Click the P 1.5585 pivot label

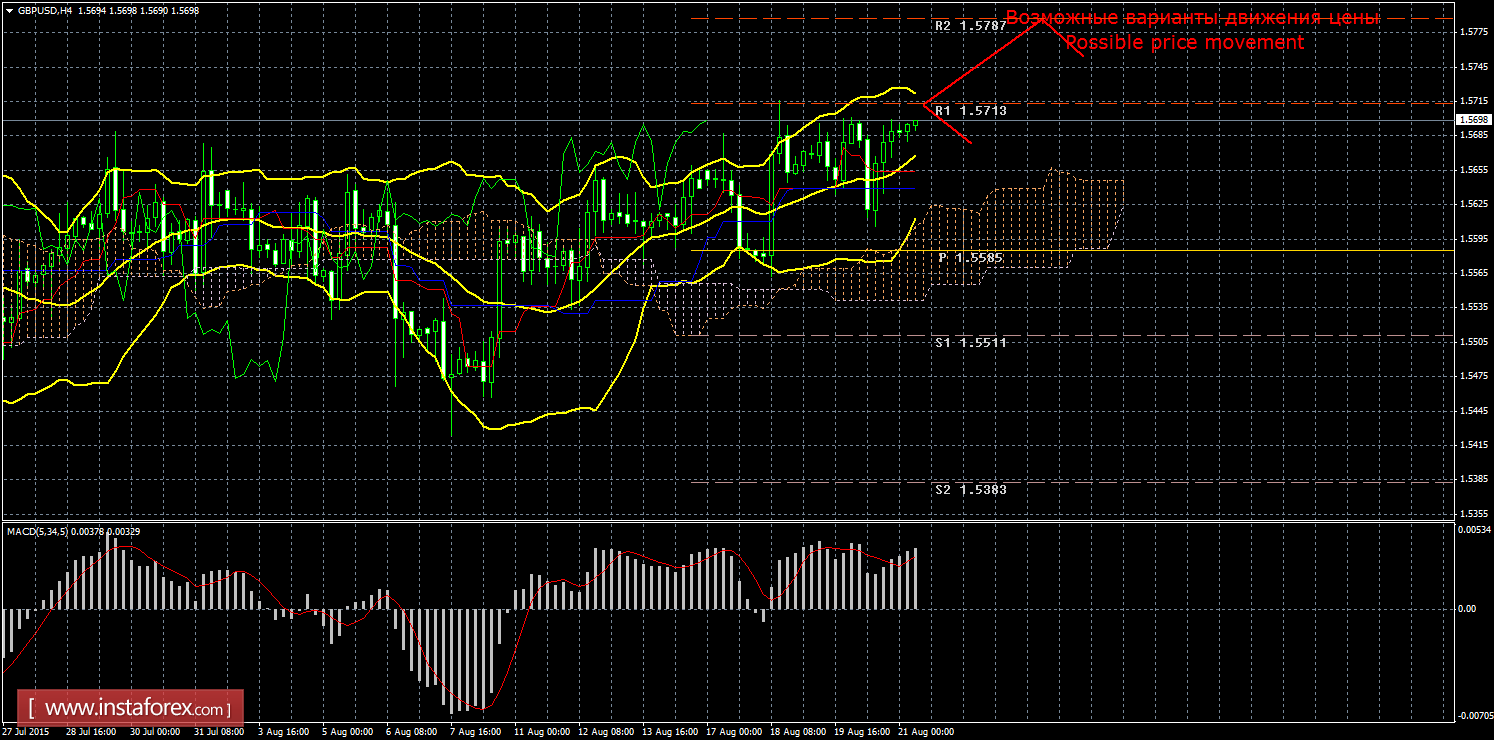click(x=970, y=257)
